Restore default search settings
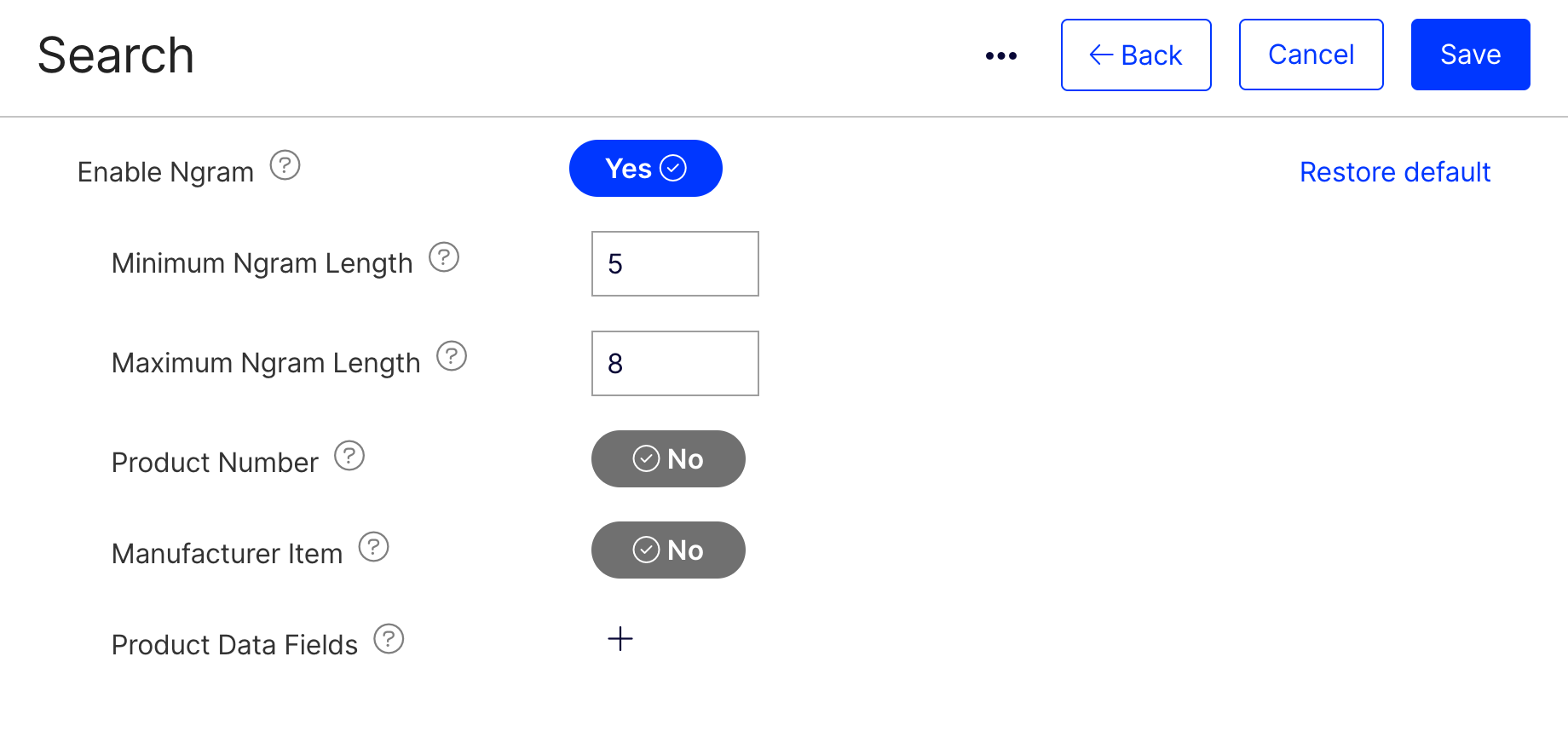Image resolution: width=1568 pixels, height=743 pixels. (1395, 171)
